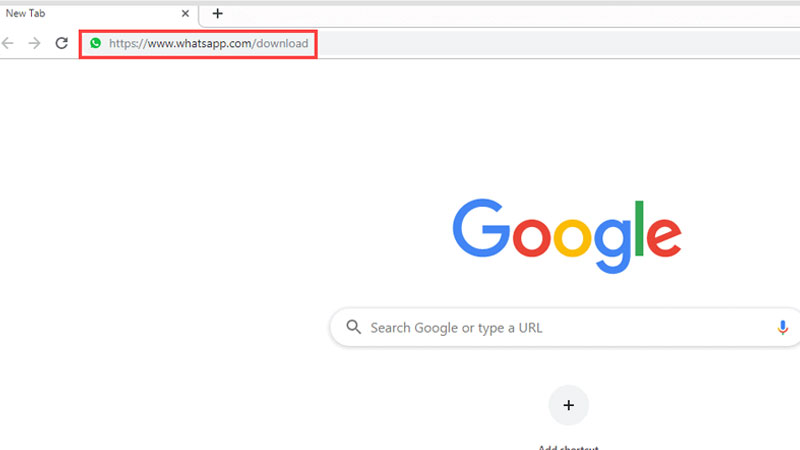This screenshot has height=450, width=800.
Task: Start voice search with the microphone icon
Action: (x=782, y=328)
